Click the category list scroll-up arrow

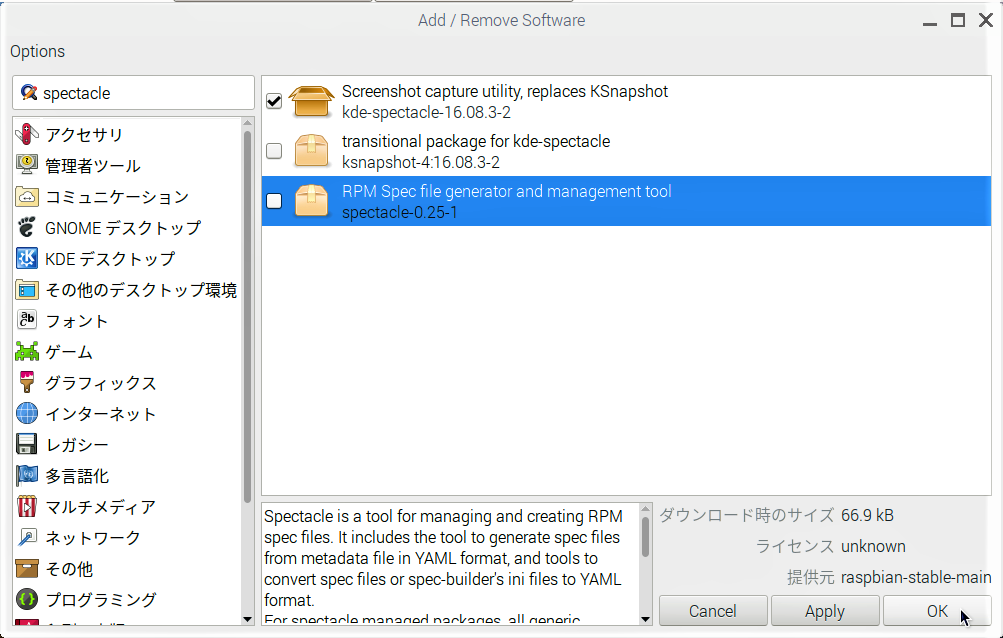tap(248, 123)
